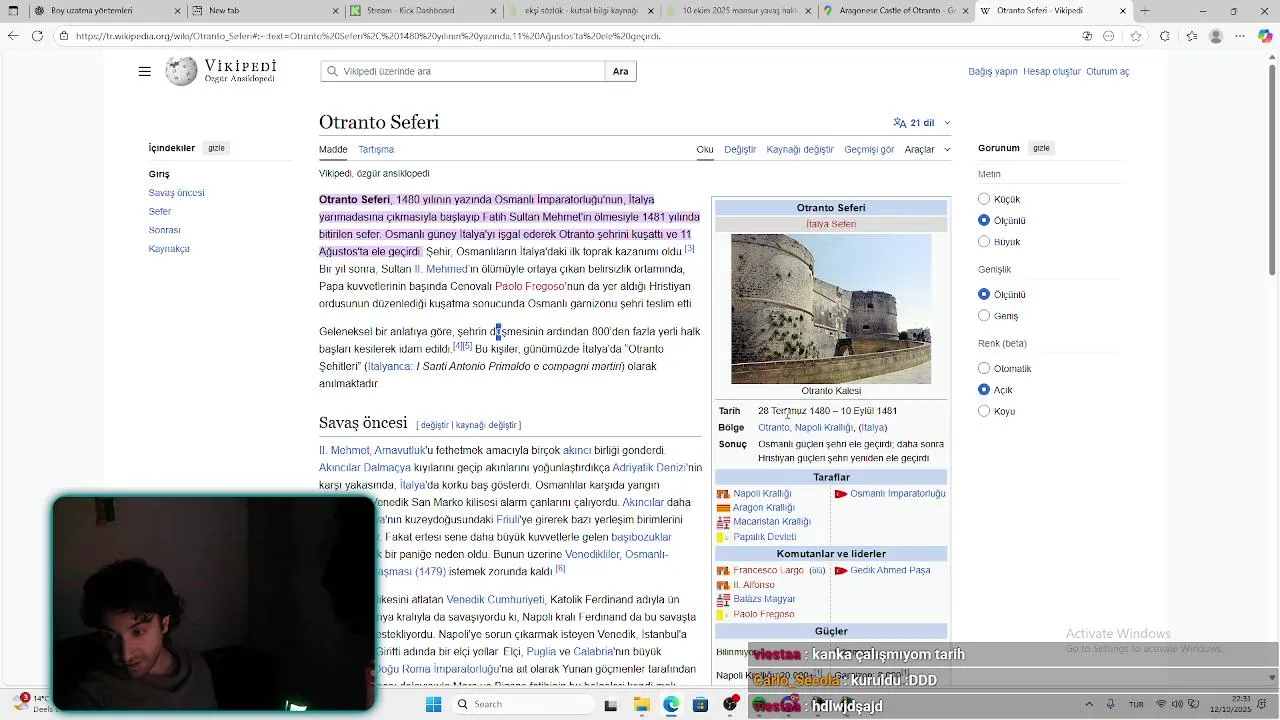Open Task View on the taskbar

click(611, 704)
